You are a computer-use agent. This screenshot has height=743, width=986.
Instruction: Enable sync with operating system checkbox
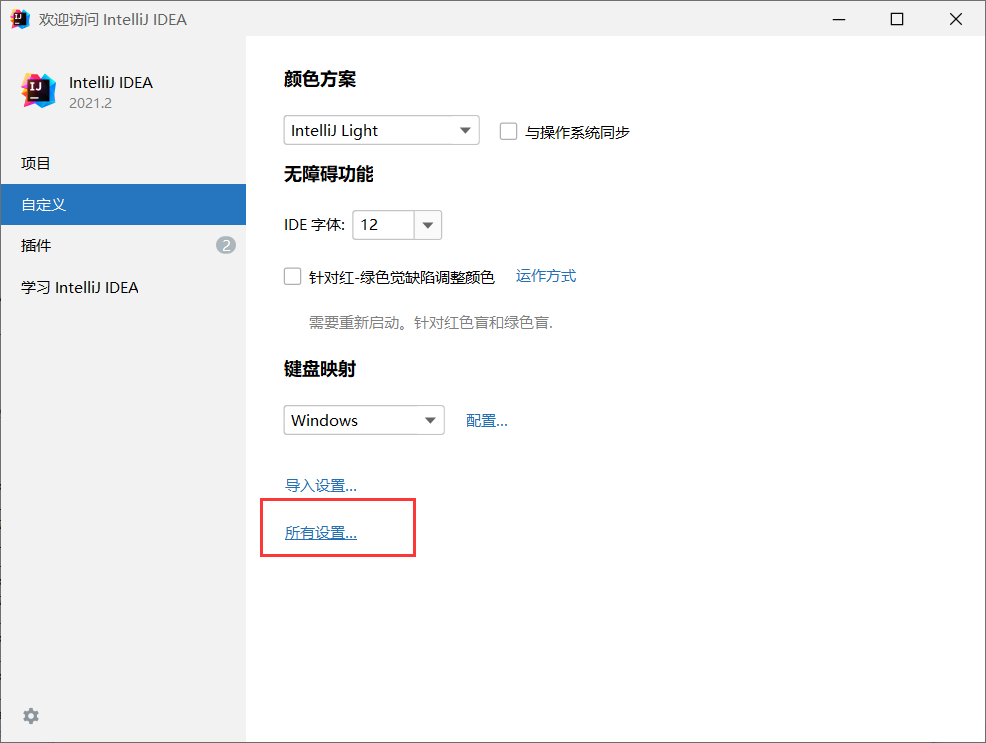508,131
